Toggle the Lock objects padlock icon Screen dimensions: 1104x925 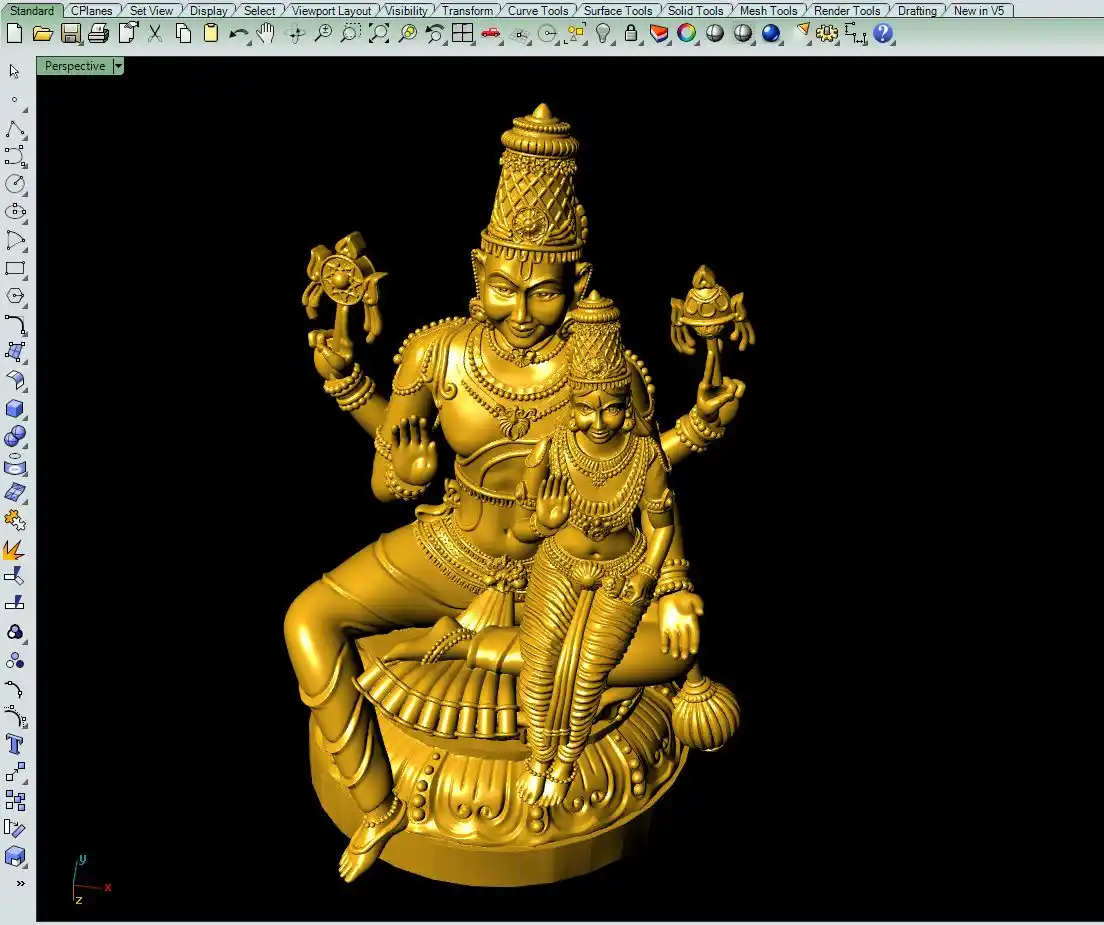tap(630, 33)
